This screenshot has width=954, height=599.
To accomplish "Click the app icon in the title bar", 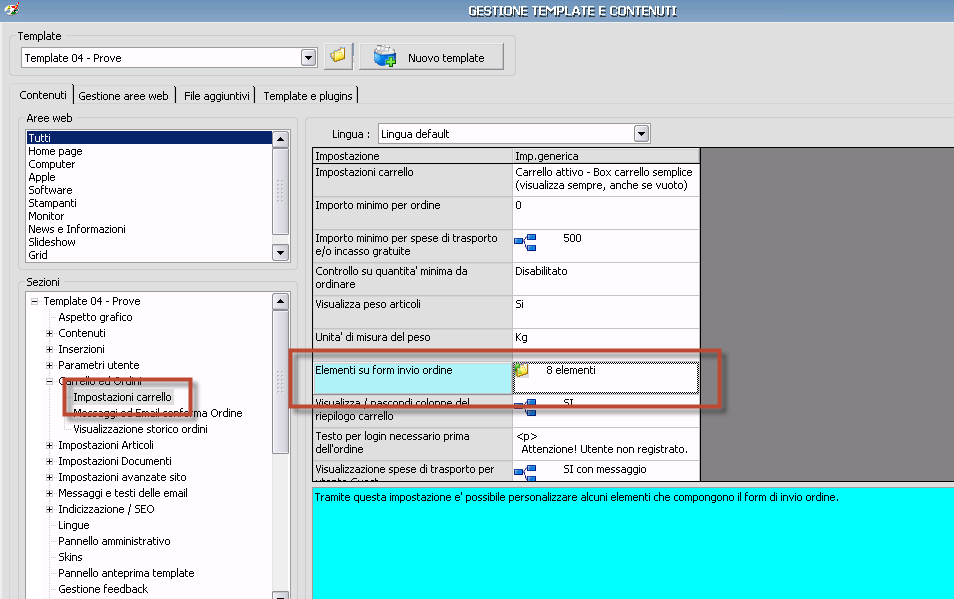I will 11,9.
